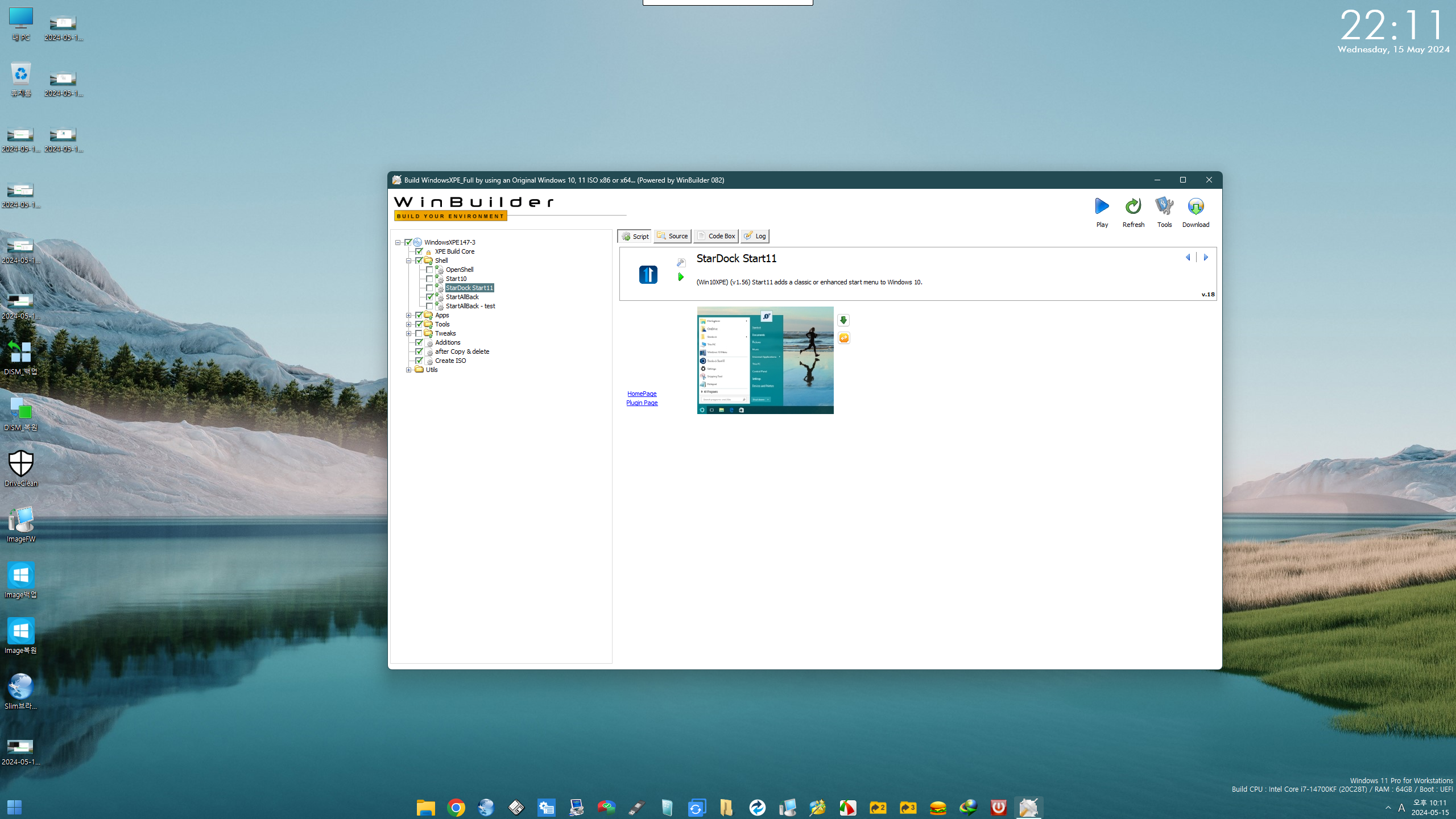1456x819 pixels.
Task: Select the after Copy & delete script
Action: (x=462, y=351)
